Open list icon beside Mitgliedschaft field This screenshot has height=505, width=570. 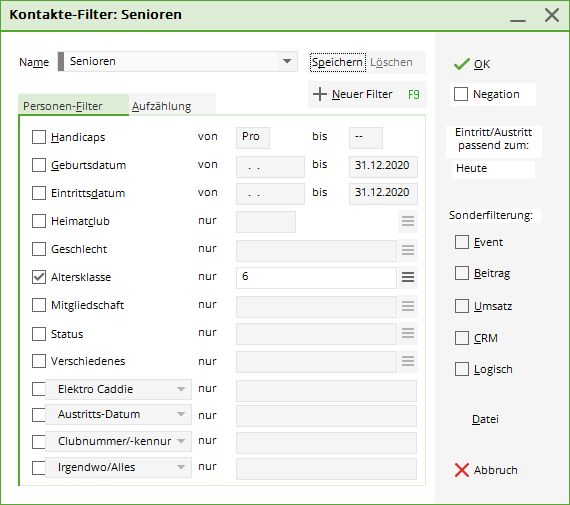[x=408, y=306]
